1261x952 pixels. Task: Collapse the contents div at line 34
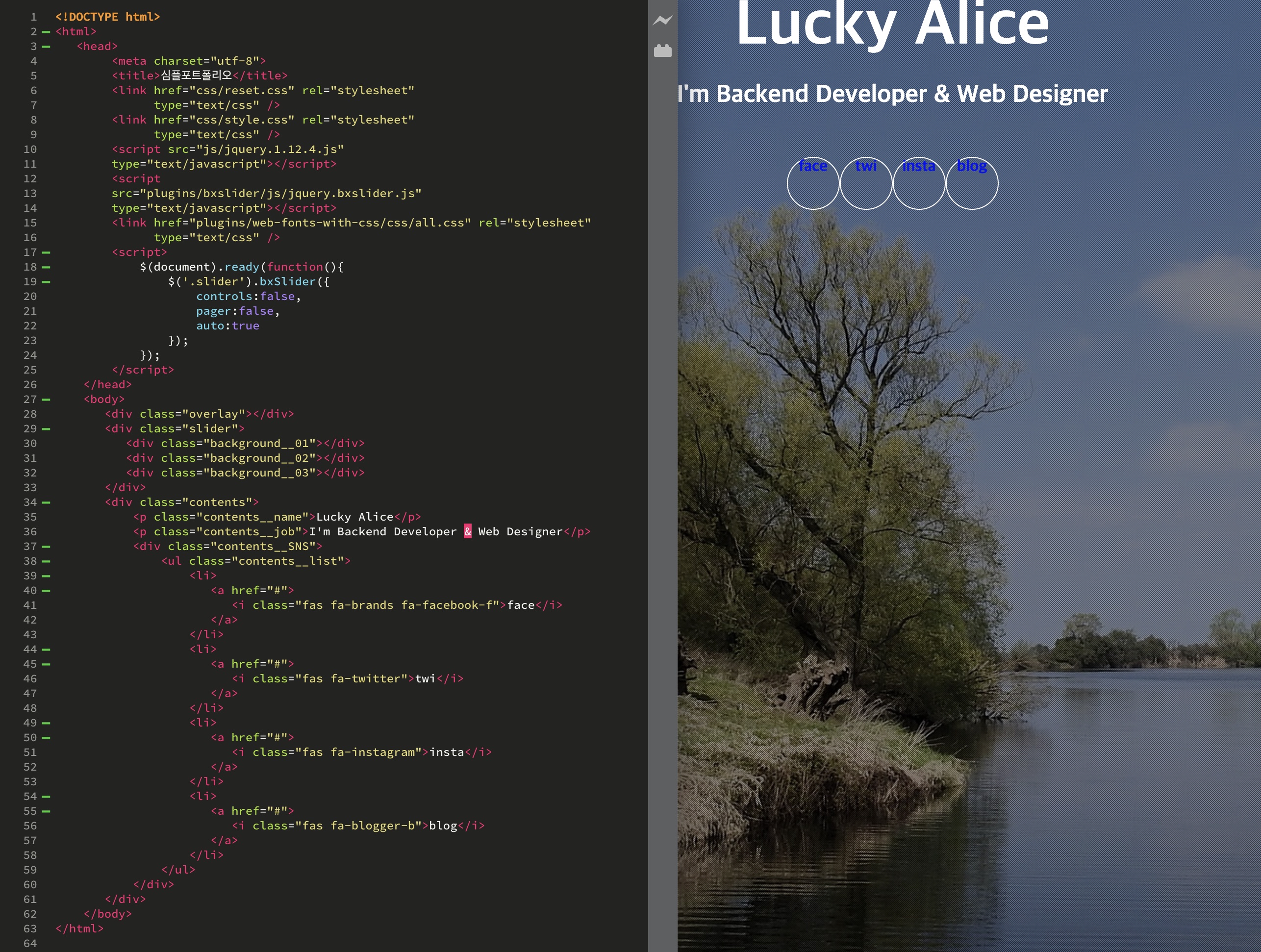[46, 503]
